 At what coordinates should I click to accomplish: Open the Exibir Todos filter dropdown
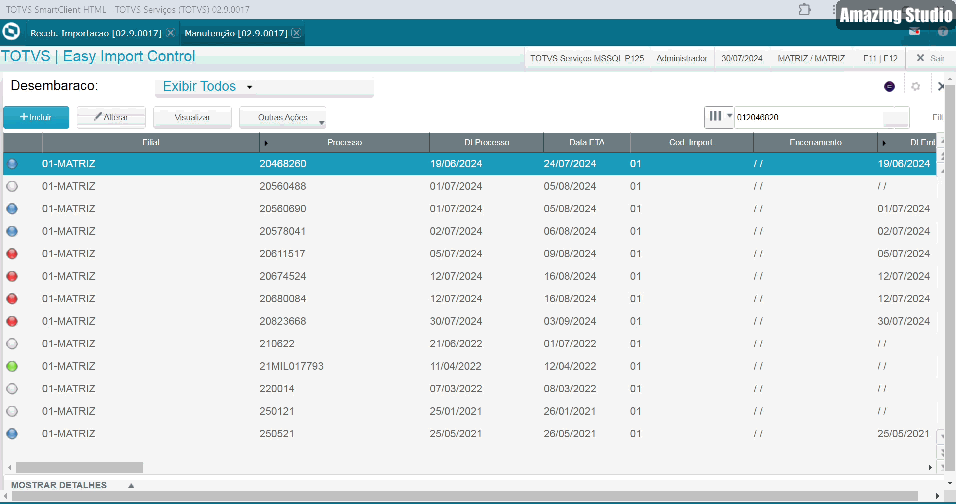point(264,87)
